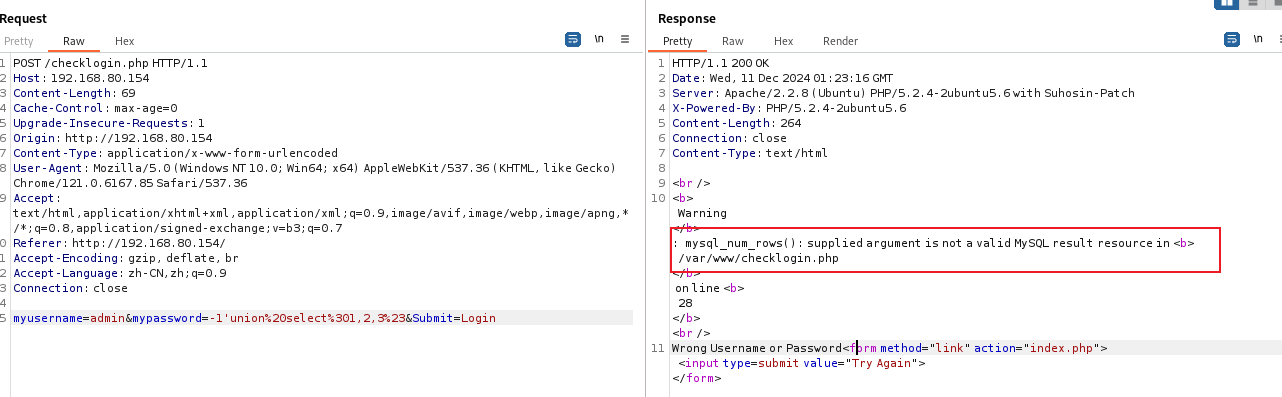Click the X-Powered-By: PHP/5.2.4-2ubuntu5.6 header
1282x397 pixels.
tap(789, 108)
